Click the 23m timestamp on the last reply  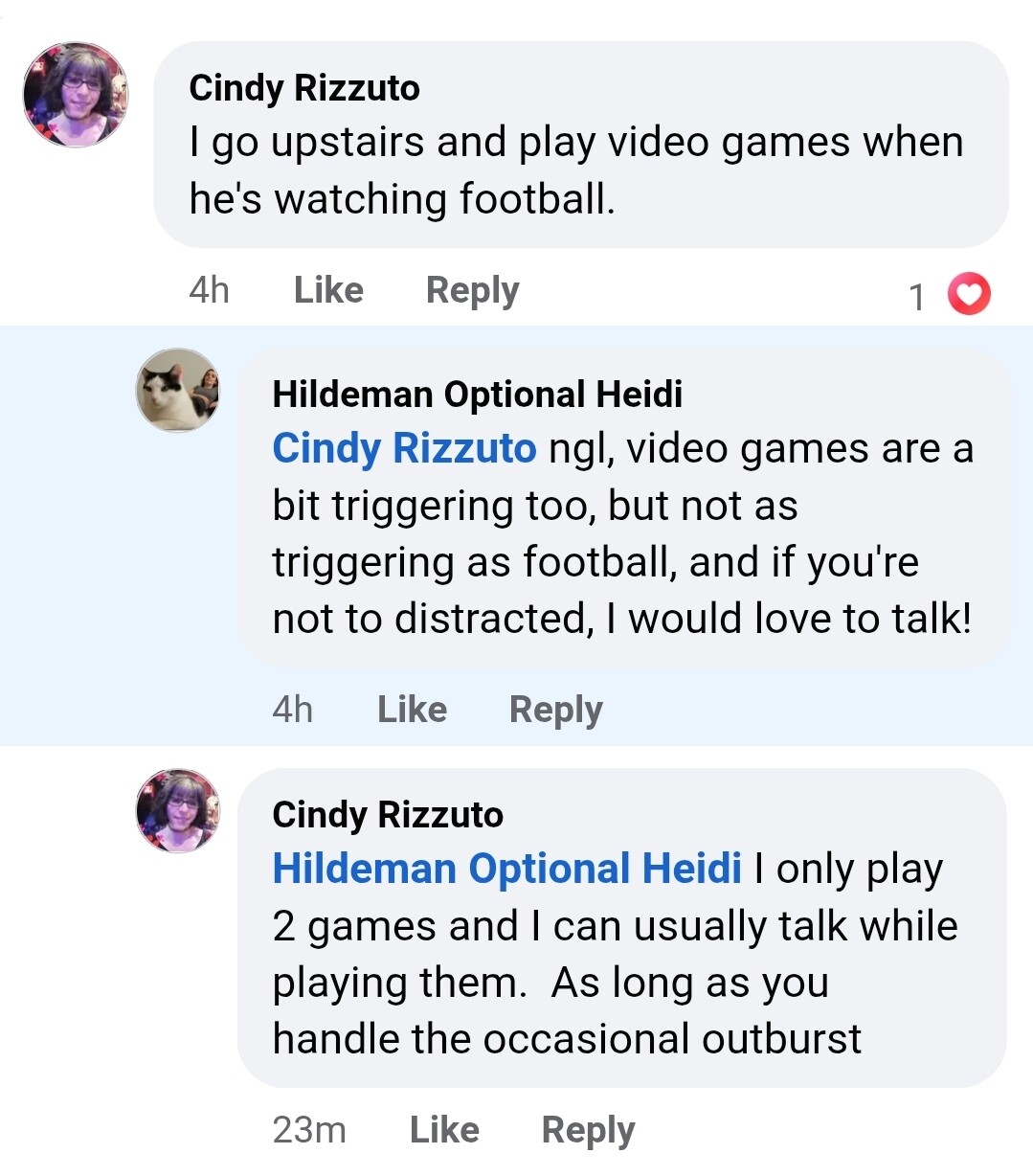(x=308, y=1130)
